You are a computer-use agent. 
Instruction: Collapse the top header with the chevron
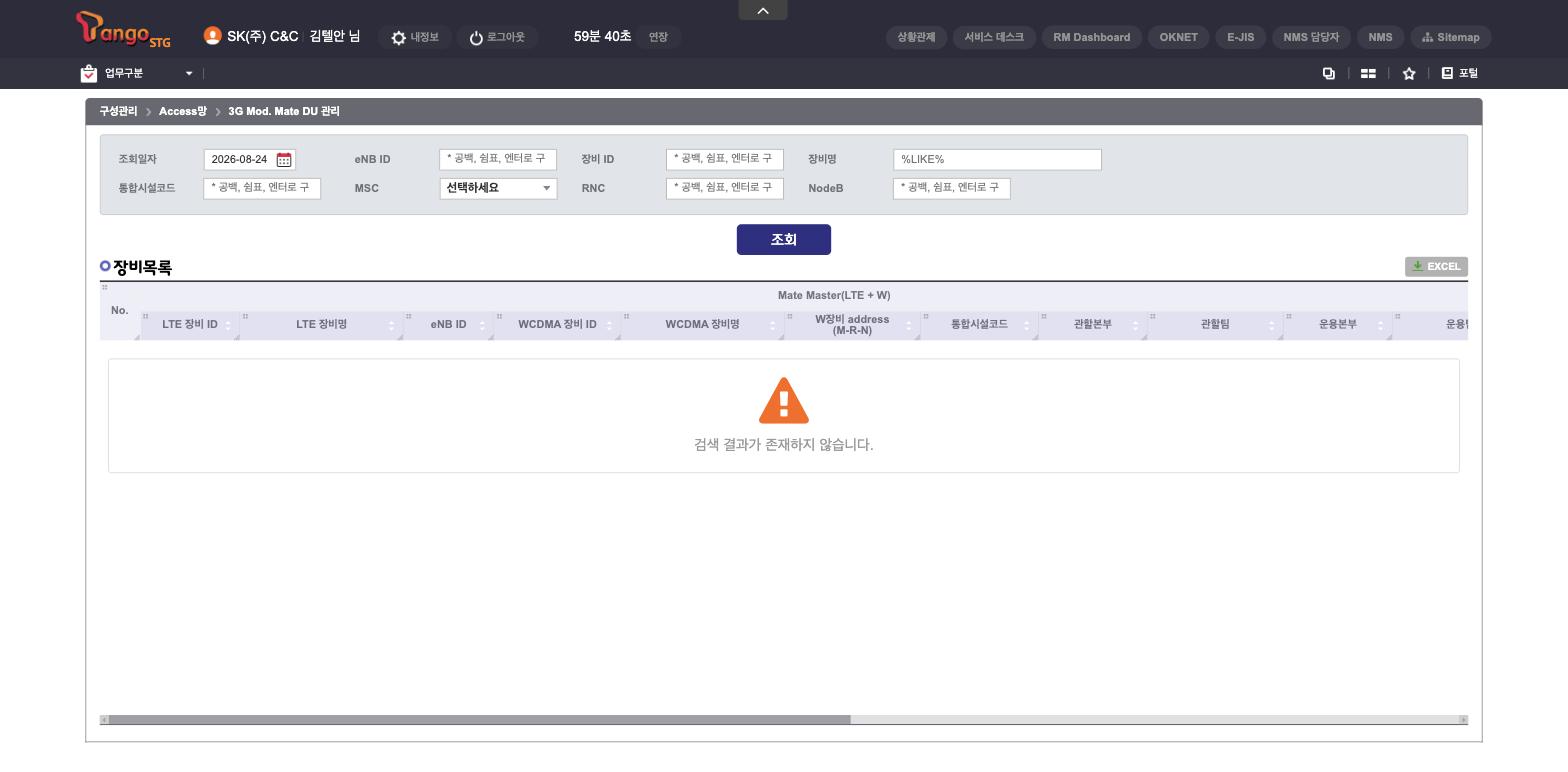(763, 10)
